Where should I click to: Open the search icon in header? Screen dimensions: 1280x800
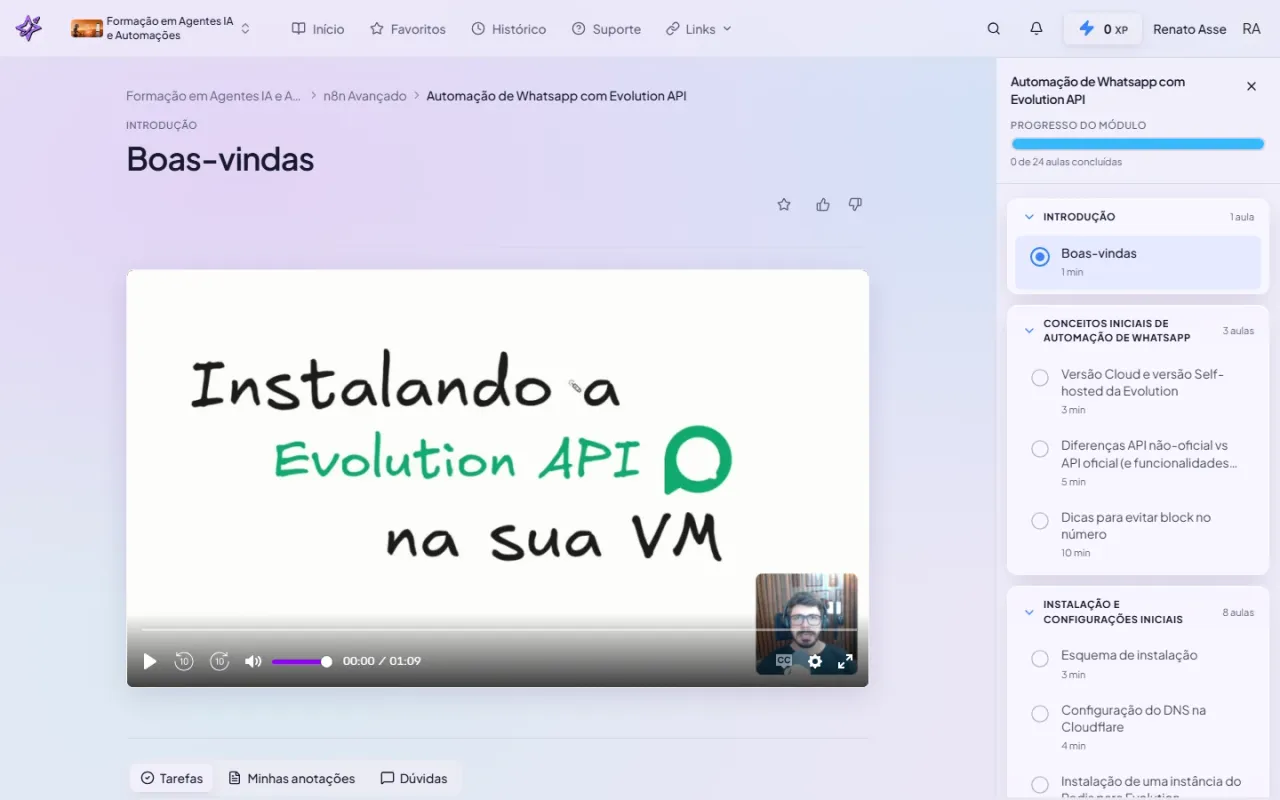point(993,29)
